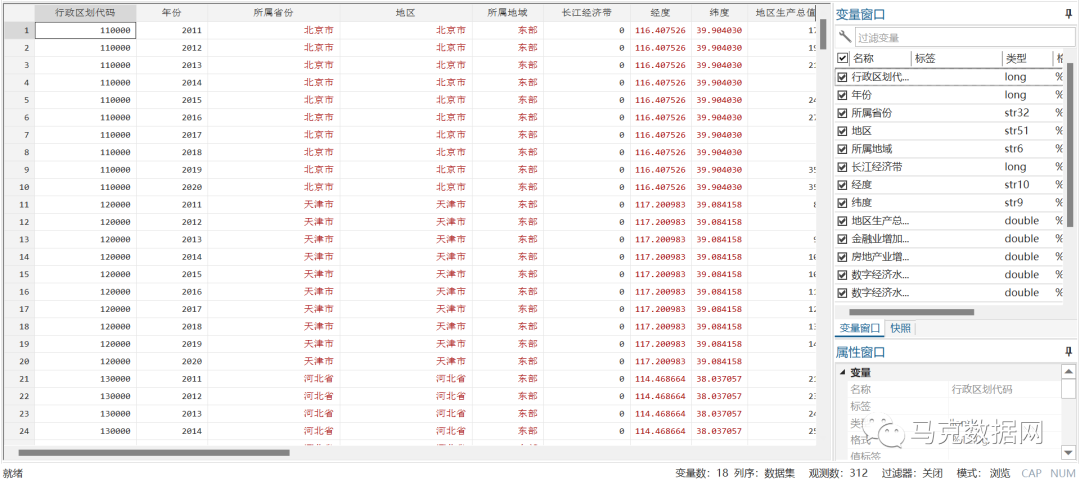Select the 行政区划代码 column header in data grid

click(x=85, y=12)
